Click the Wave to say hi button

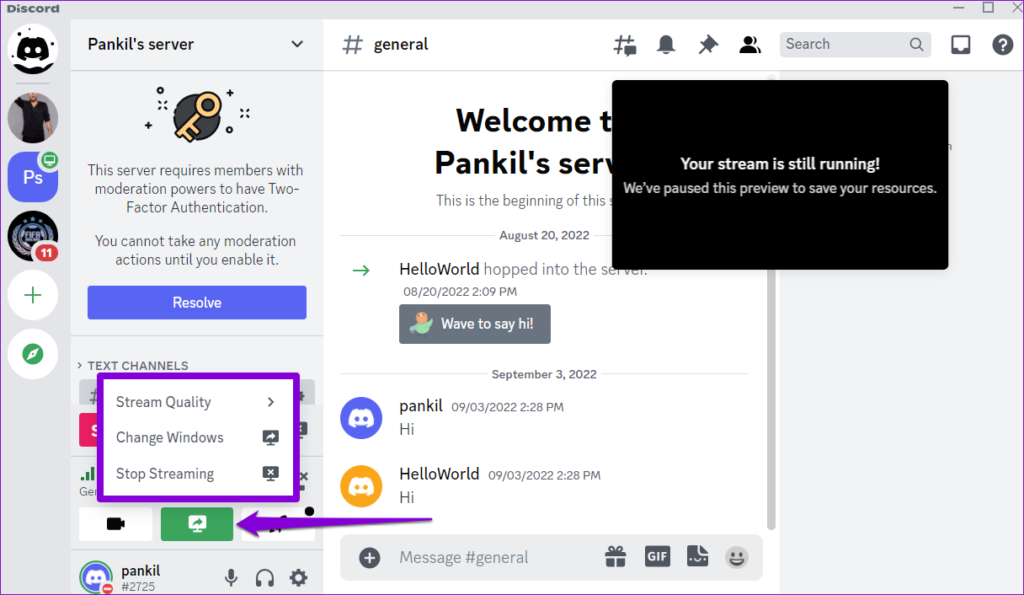pyautogui.click(x=474, y=324)
